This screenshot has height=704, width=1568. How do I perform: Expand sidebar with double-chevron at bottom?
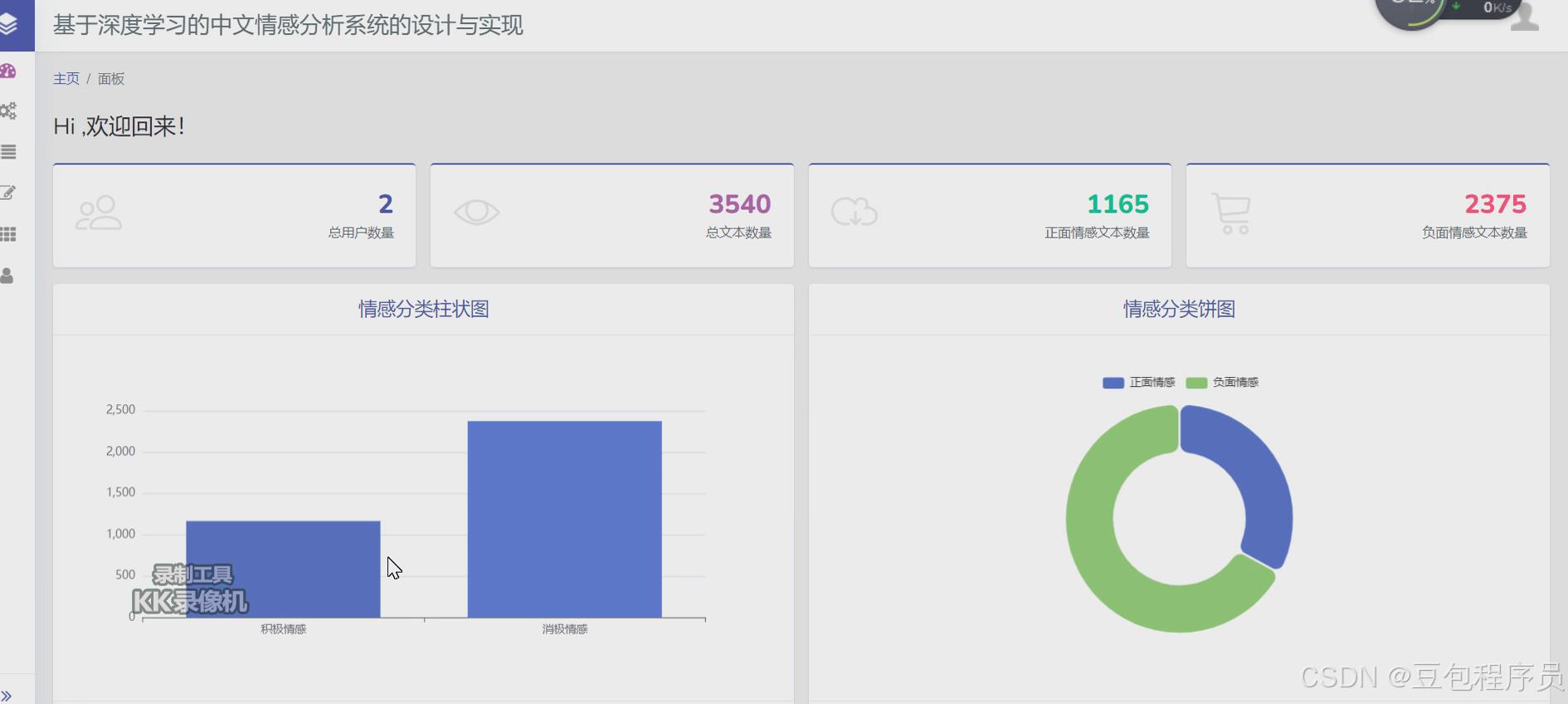point(6,696)
